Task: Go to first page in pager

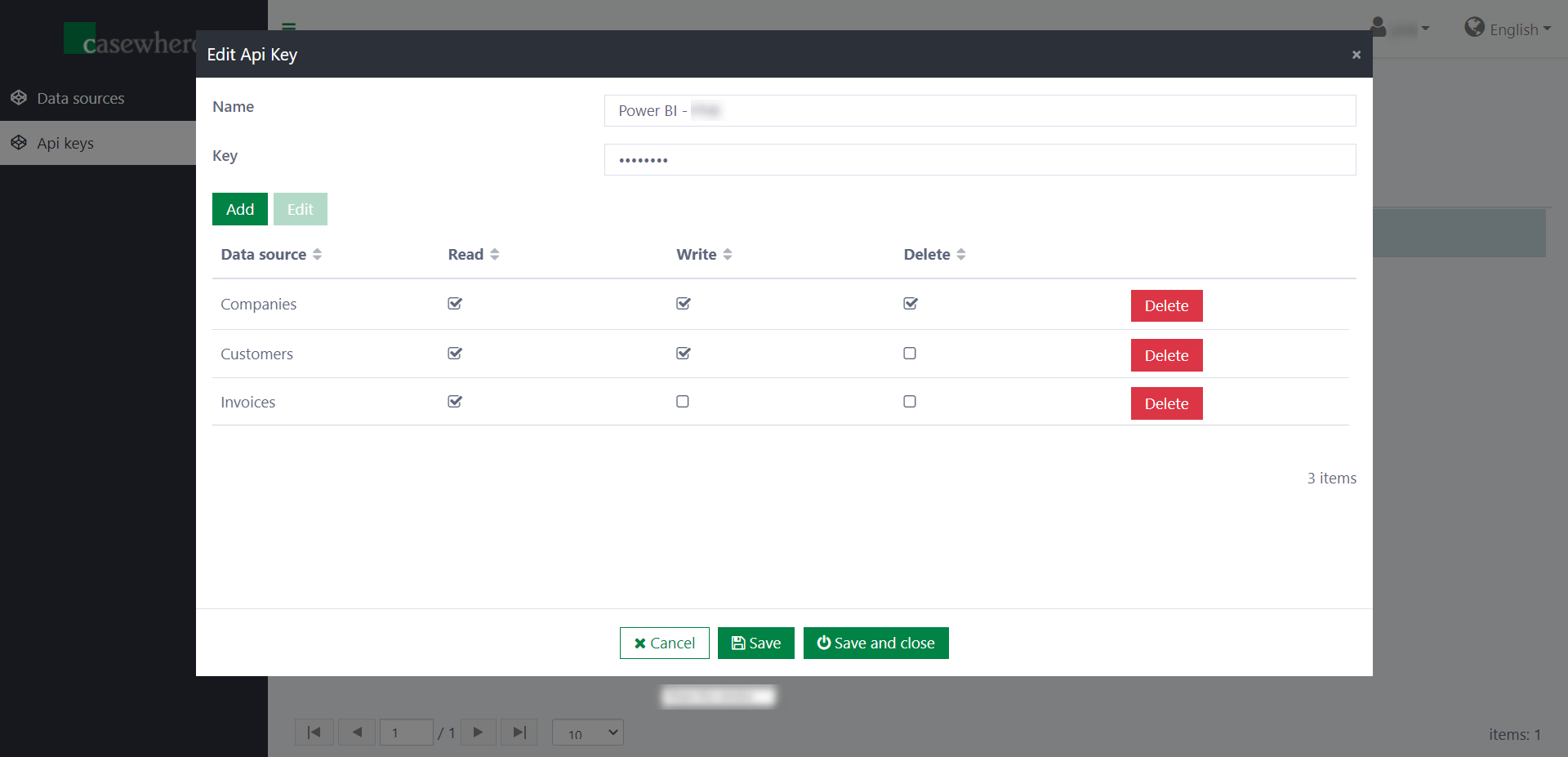Action: click(x=314, y=733)
